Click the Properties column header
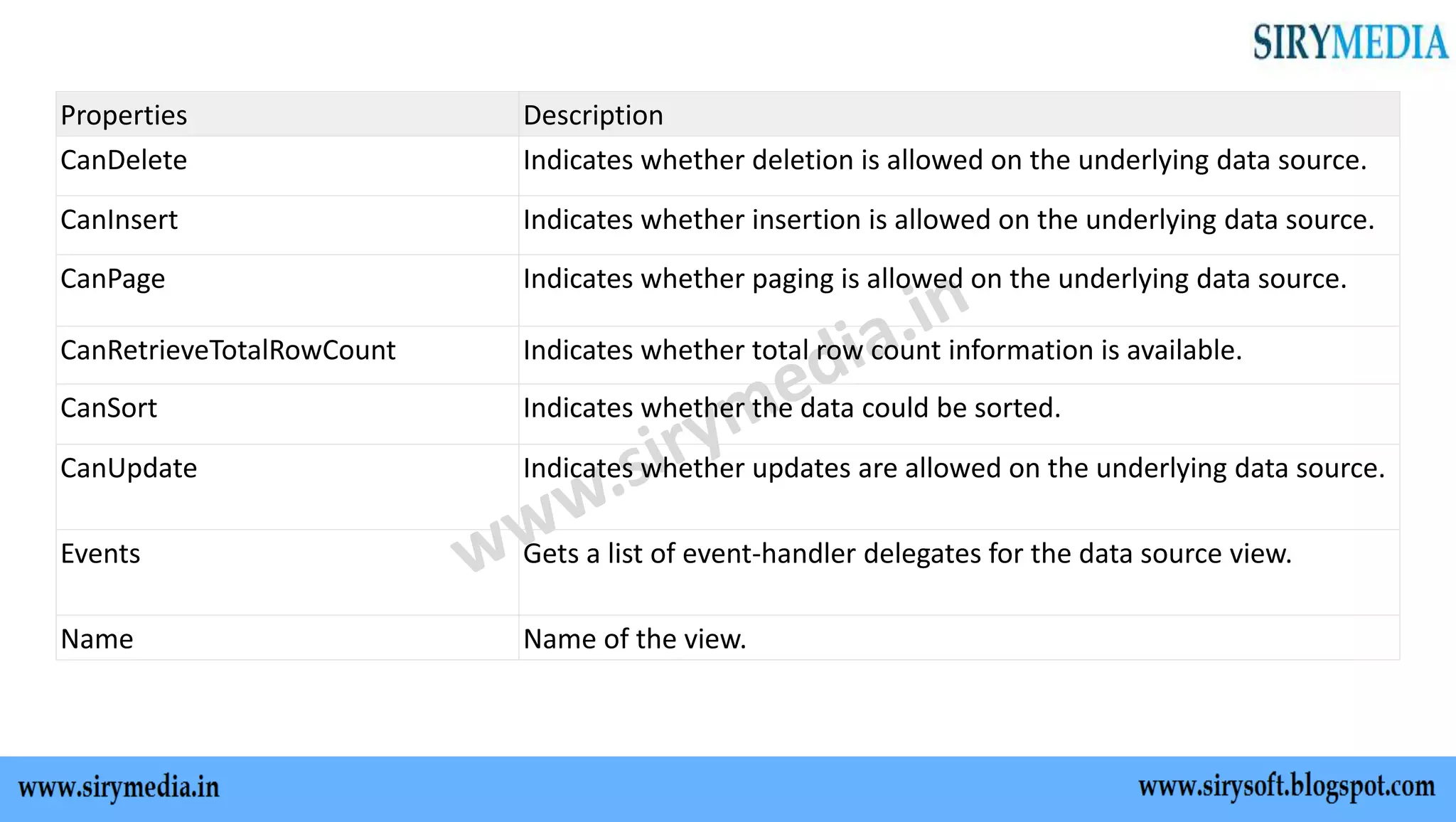Image resolution: width=1456 pixels, height=822 pixels. click(x=124, y=115)
